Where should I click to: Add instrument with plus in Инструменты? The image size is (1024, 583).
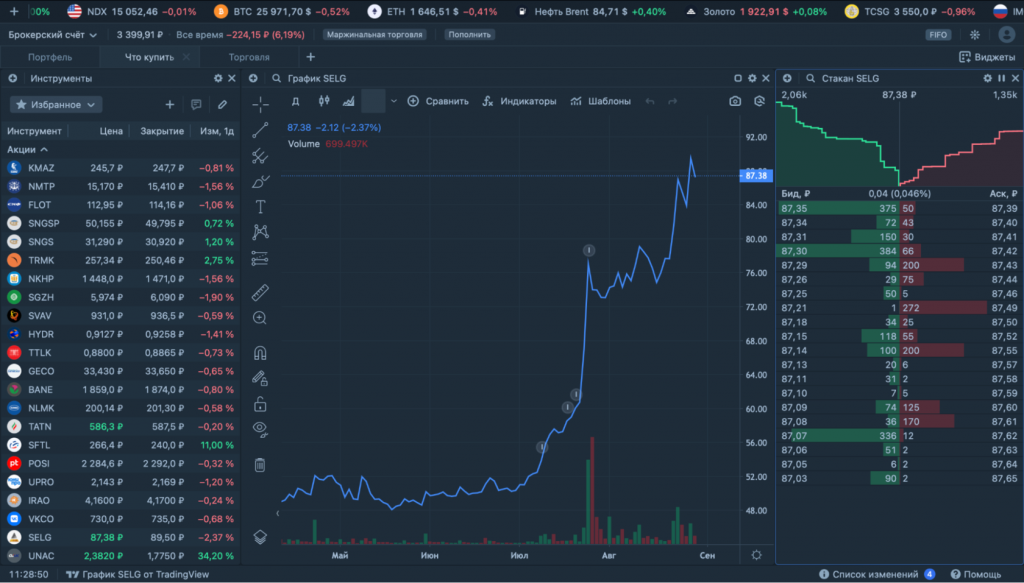click(x=170, y=104)
